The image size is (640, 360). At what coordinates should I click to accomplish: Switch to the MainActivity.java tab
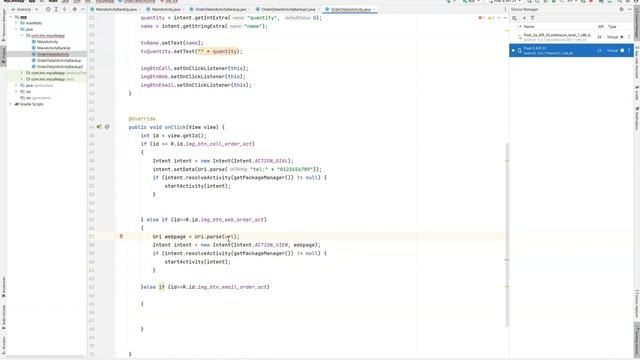(x=165, y=9)
